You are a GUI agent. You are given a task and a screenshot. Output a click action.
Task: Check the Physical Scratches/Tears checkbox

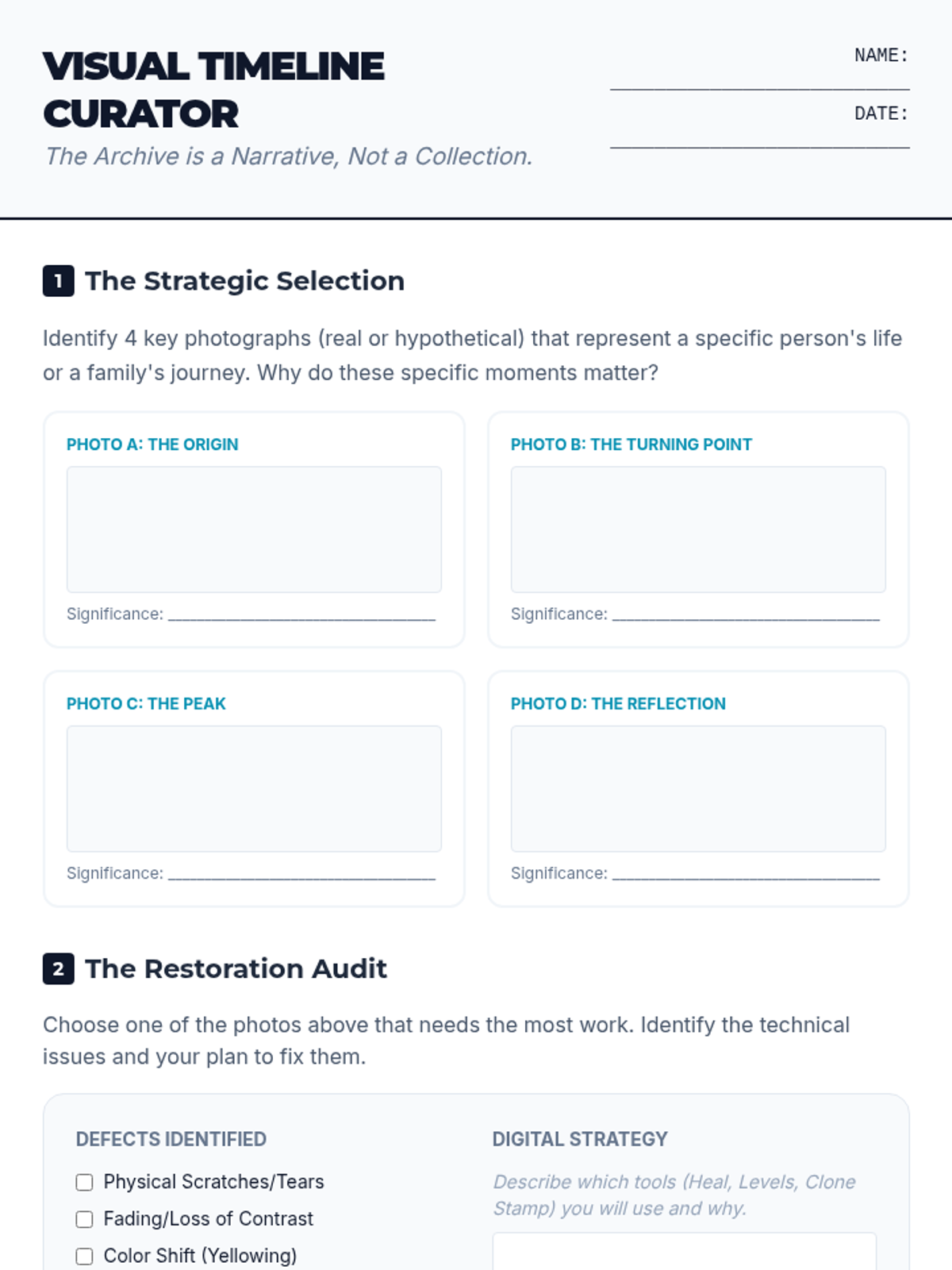tap(84, 1182)
